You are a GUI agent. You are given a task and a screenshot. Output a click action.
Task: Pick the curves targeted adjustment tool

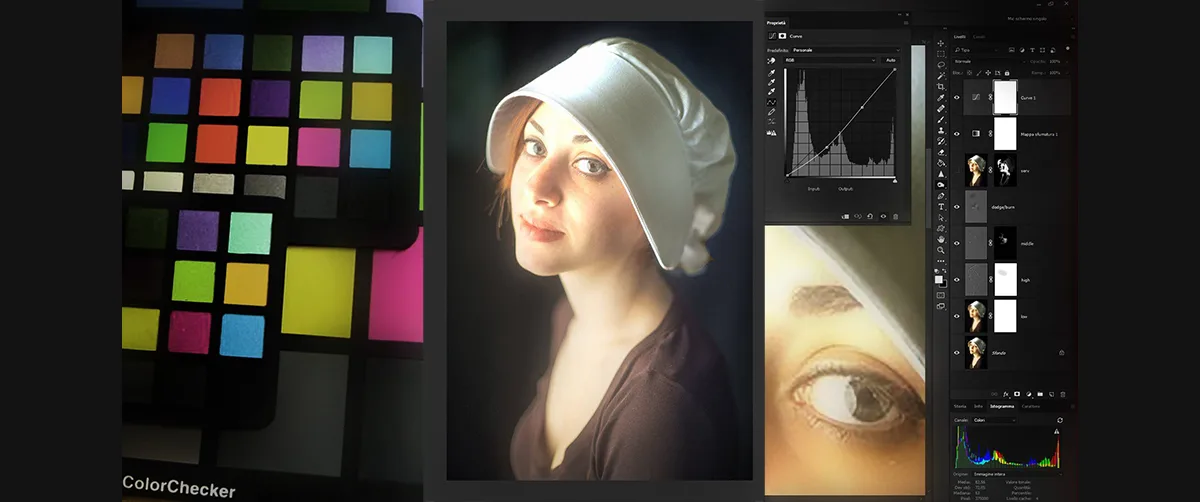click(x=771, y=61)
